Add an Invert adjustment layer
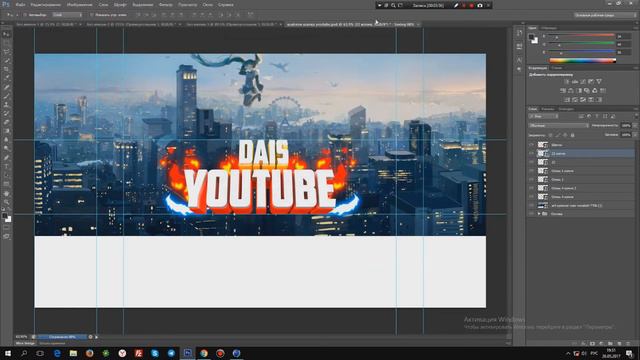Viewport: 640px width, 360px height. click(x=567, y=100)
